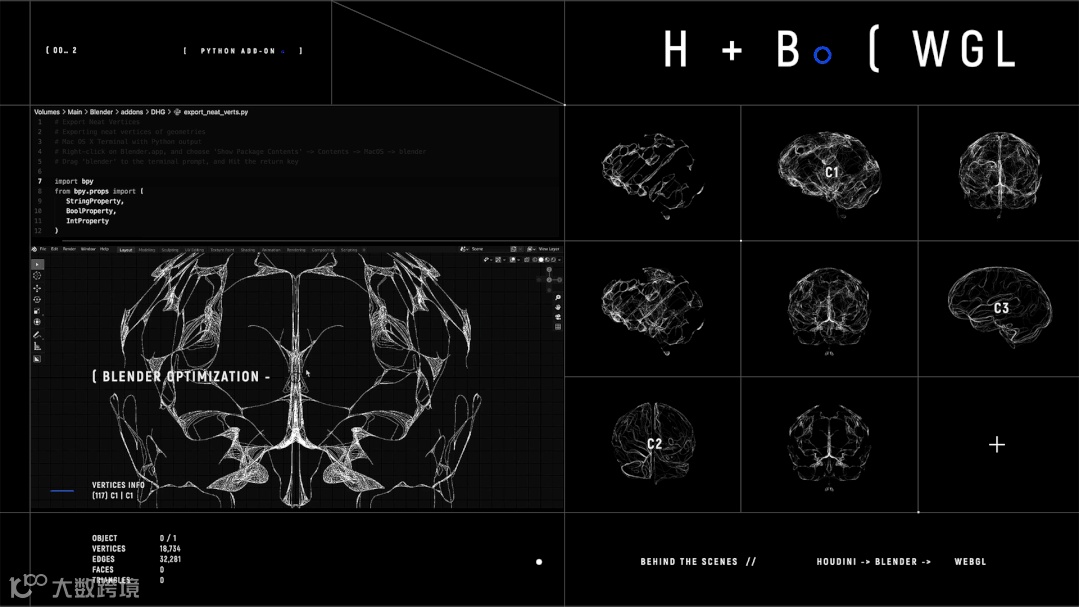Open Blender's Render menu

[69, 249]
